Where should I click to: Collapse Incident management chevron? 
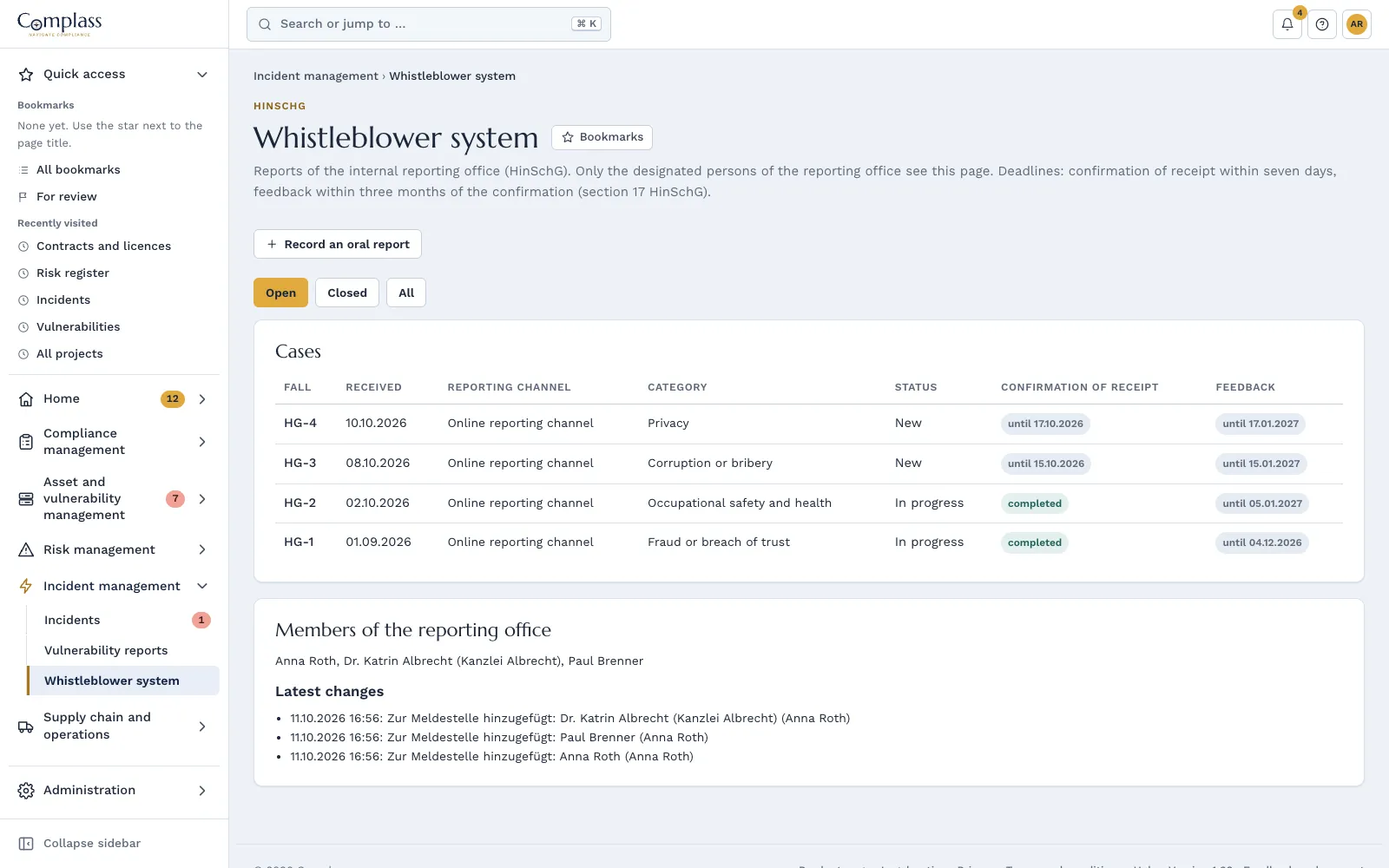[x=202, y=587]
